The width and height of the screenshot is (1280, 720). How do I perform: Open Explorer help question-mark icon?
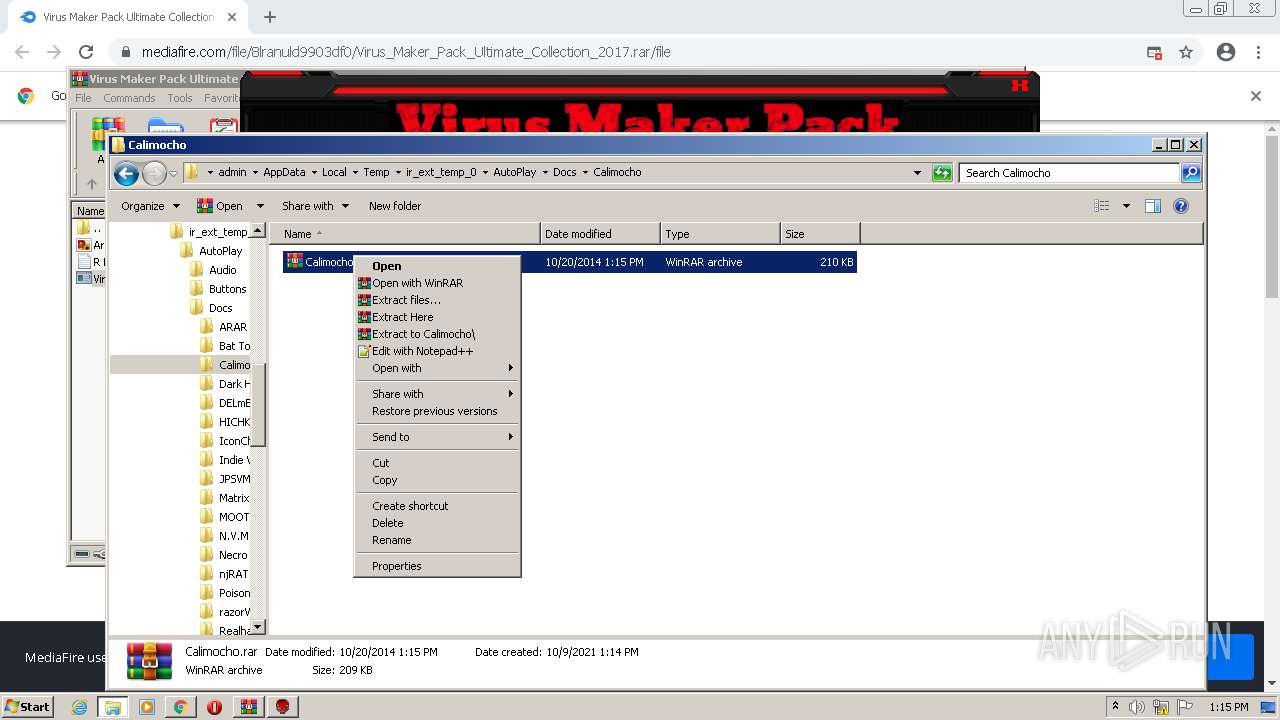(1181, 206)
